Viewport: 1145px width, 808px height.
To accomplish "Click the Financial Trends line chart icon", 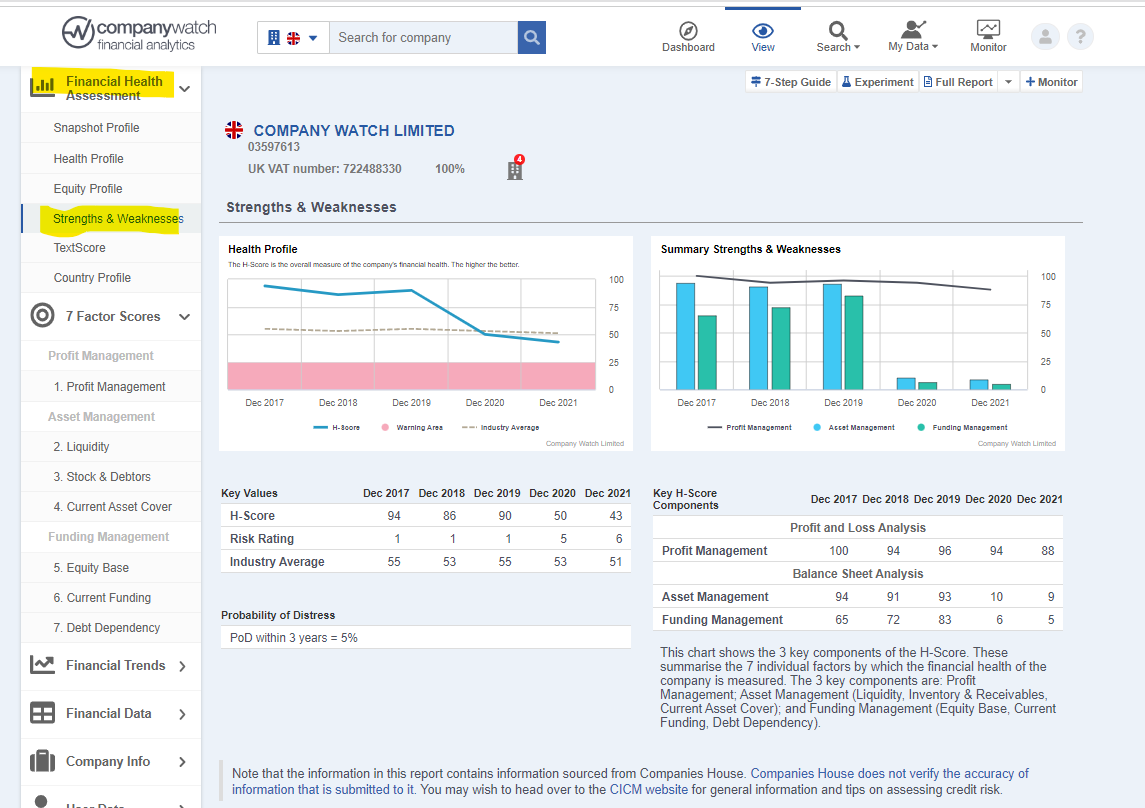I will tap(42, 664).
